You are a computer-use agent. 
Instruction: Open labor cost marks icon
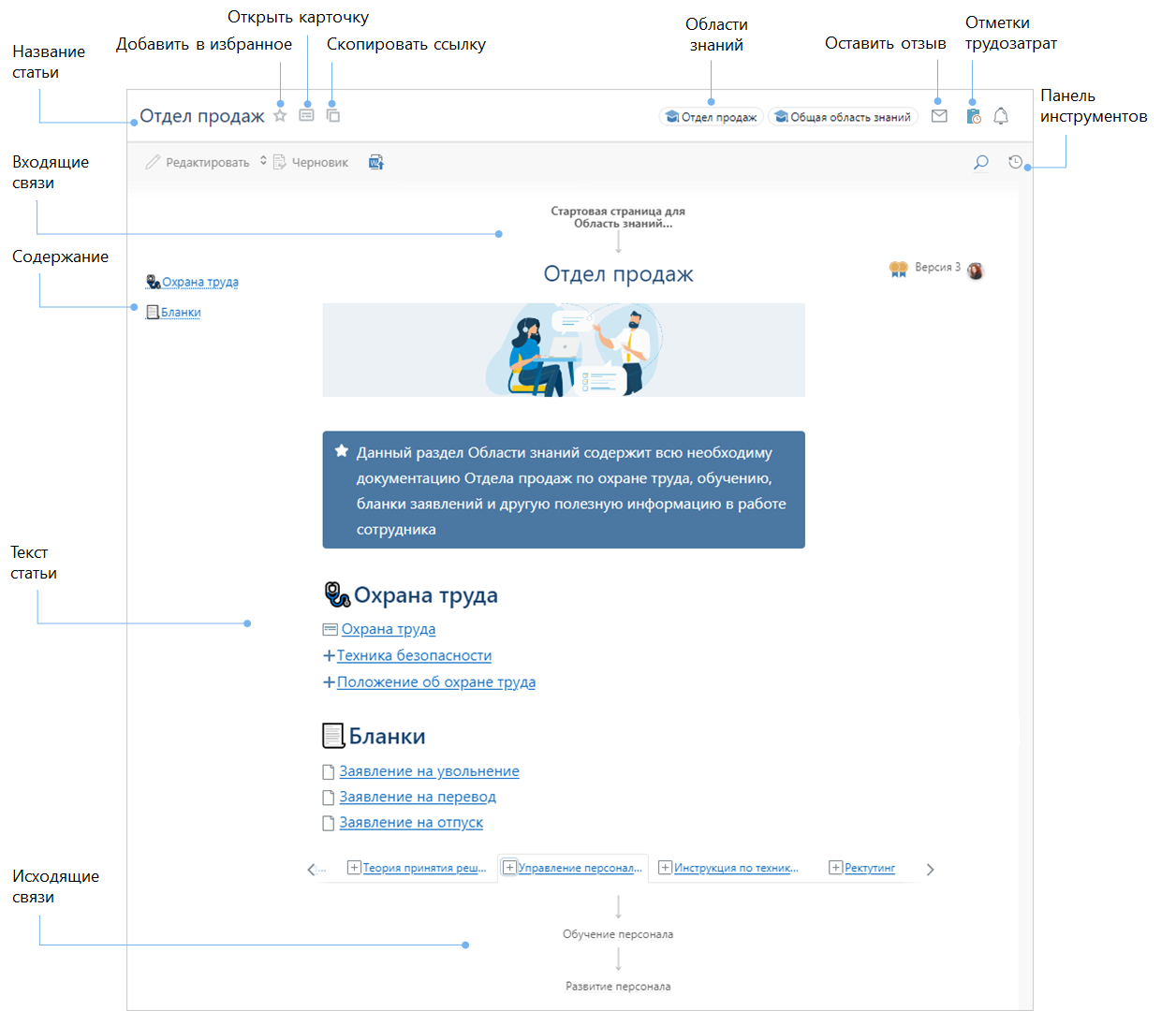click(x=973, y=116)
